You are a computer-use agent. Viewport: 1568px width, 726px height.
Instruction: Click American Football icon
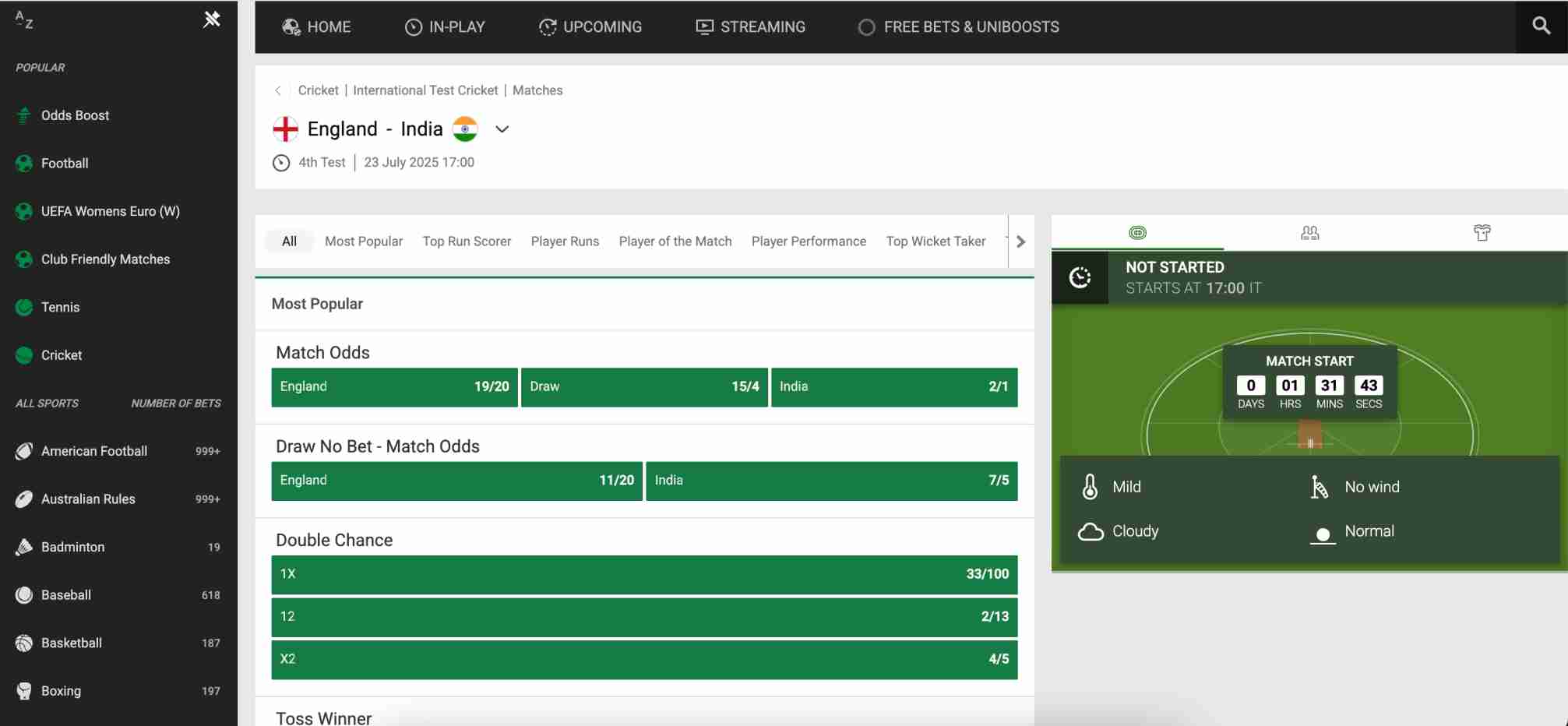tap(24, 451)
